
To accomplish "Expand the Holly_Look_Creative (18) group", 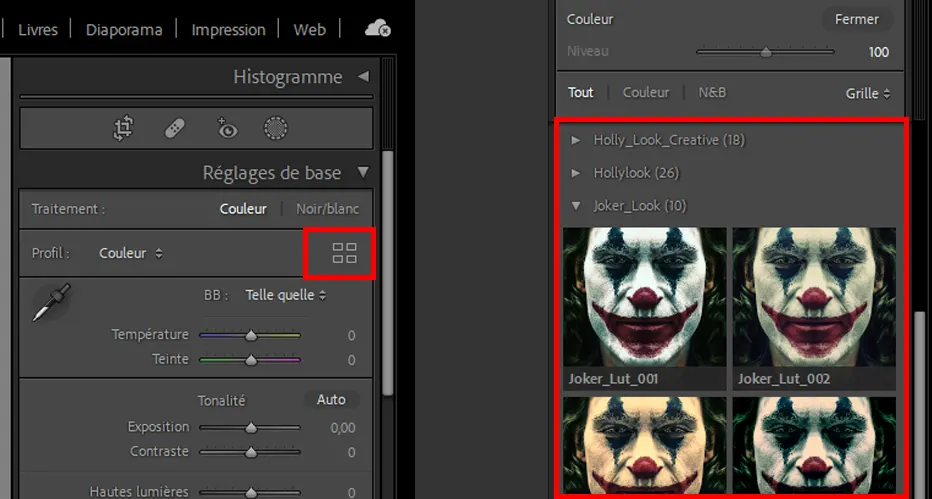I will [x=575, y=140].
